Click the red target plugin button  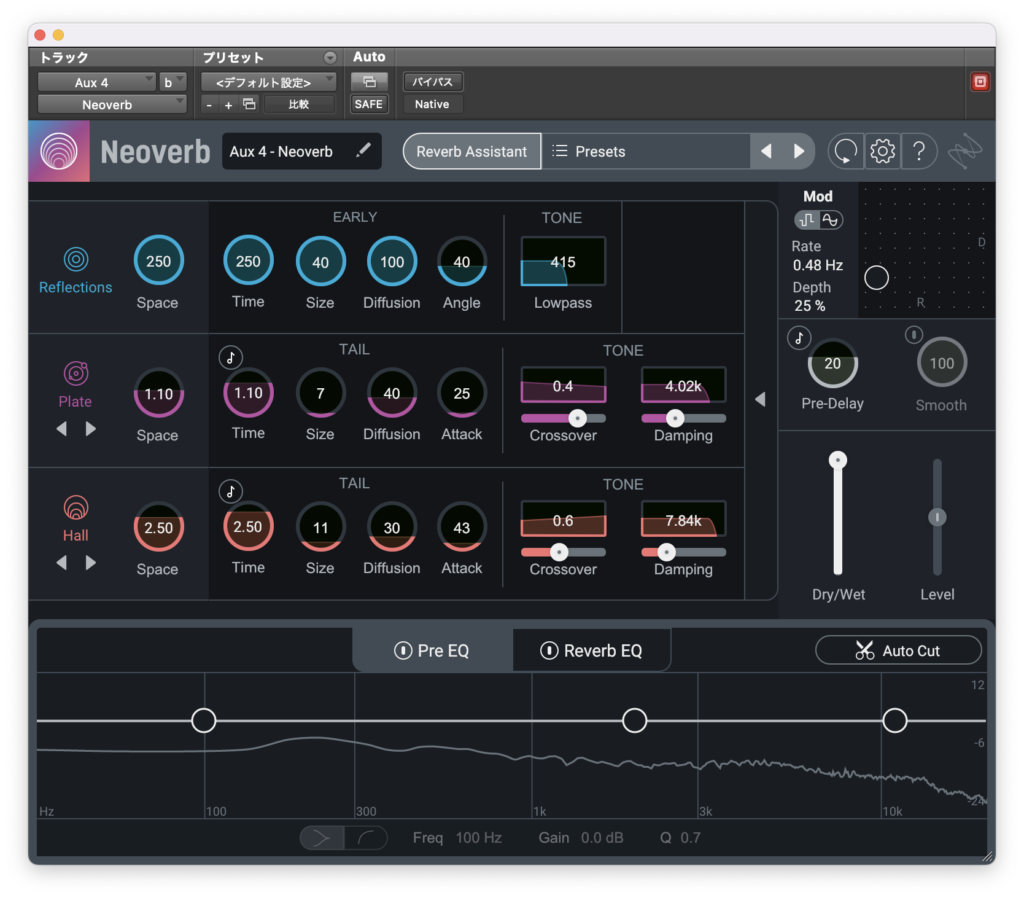coord(980,82)
